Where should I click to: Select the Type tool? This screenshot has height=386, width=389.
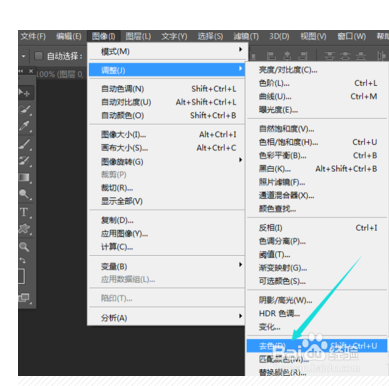[x=24, y=212]
